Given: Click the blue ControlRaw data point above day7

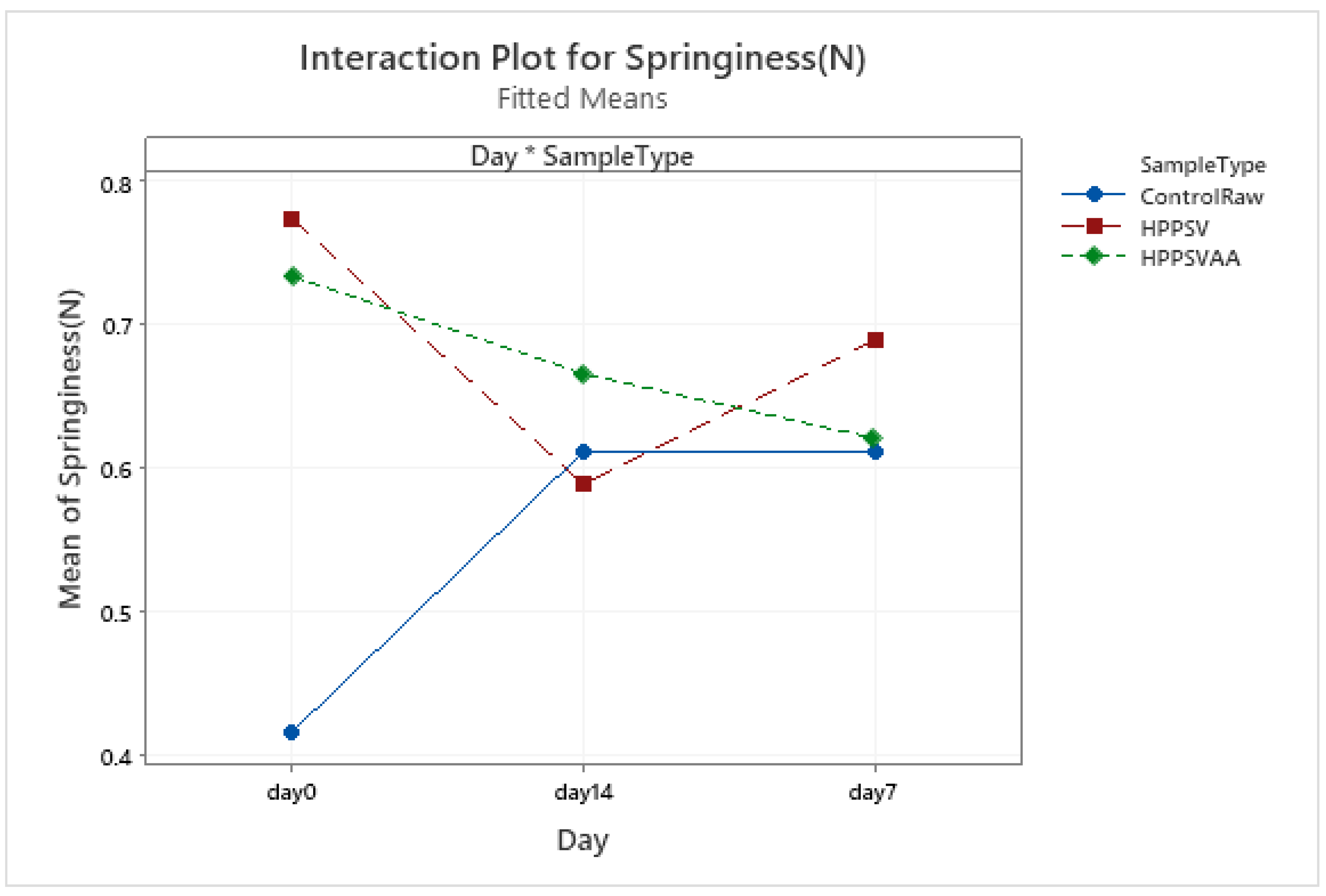Looking at the screenshot, I should pyautogui.click(x=875, y=452).
